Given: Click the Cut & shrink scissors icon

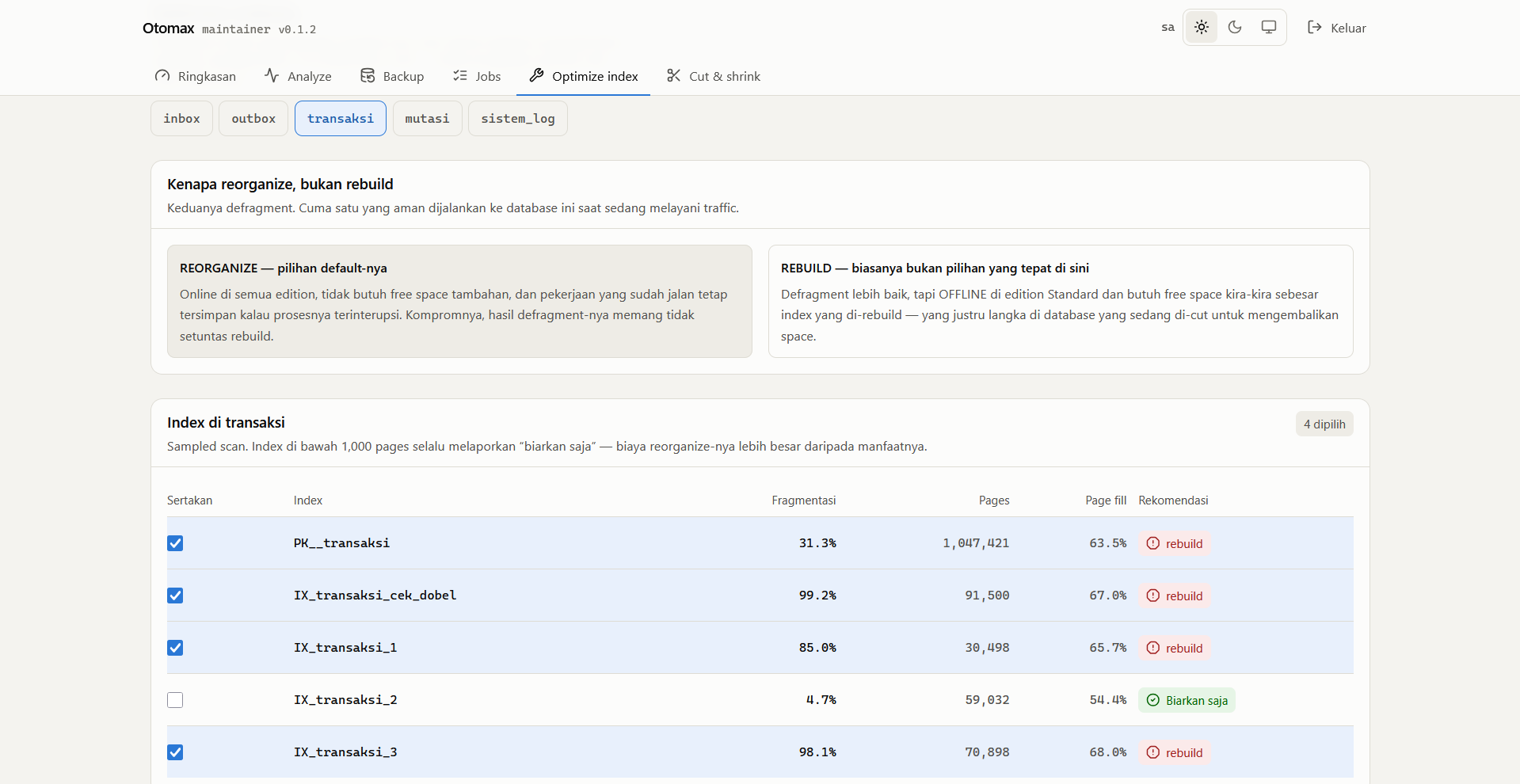Looking at the screenshot, I should 674,76.
